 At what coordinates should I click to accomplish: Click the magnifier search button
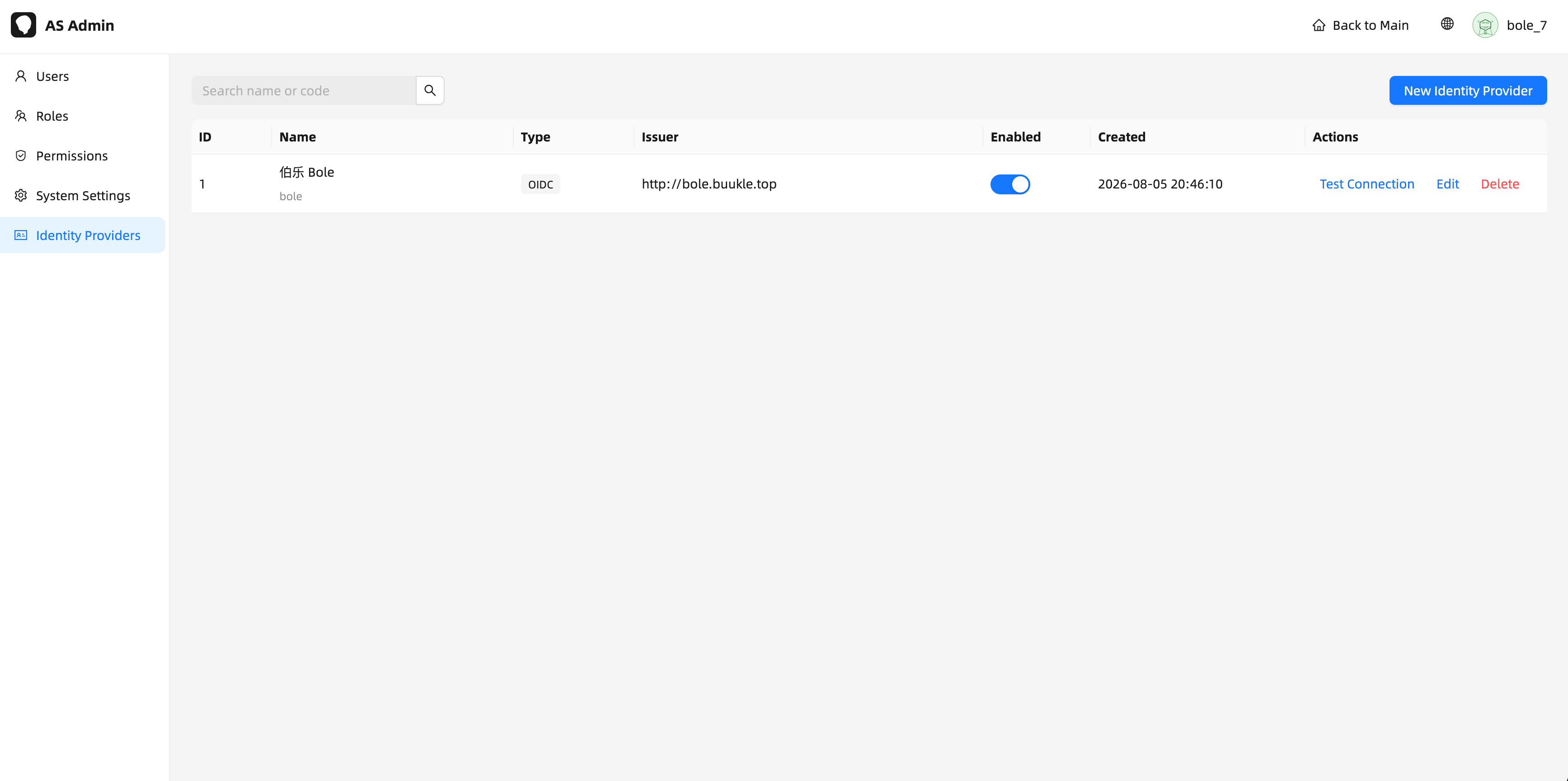[x=430, y=91]
